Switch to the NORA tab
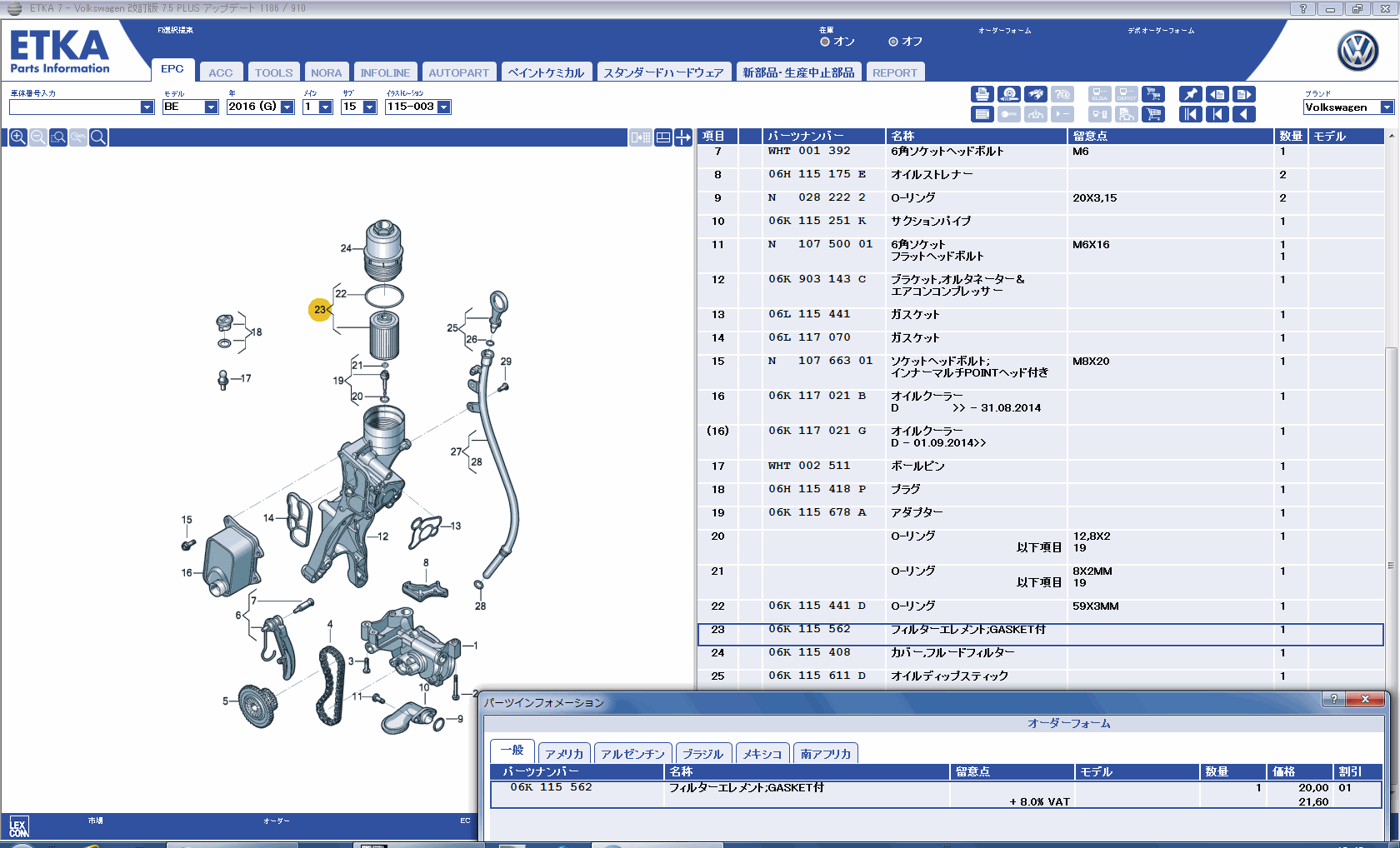 (x=326, y=72)
